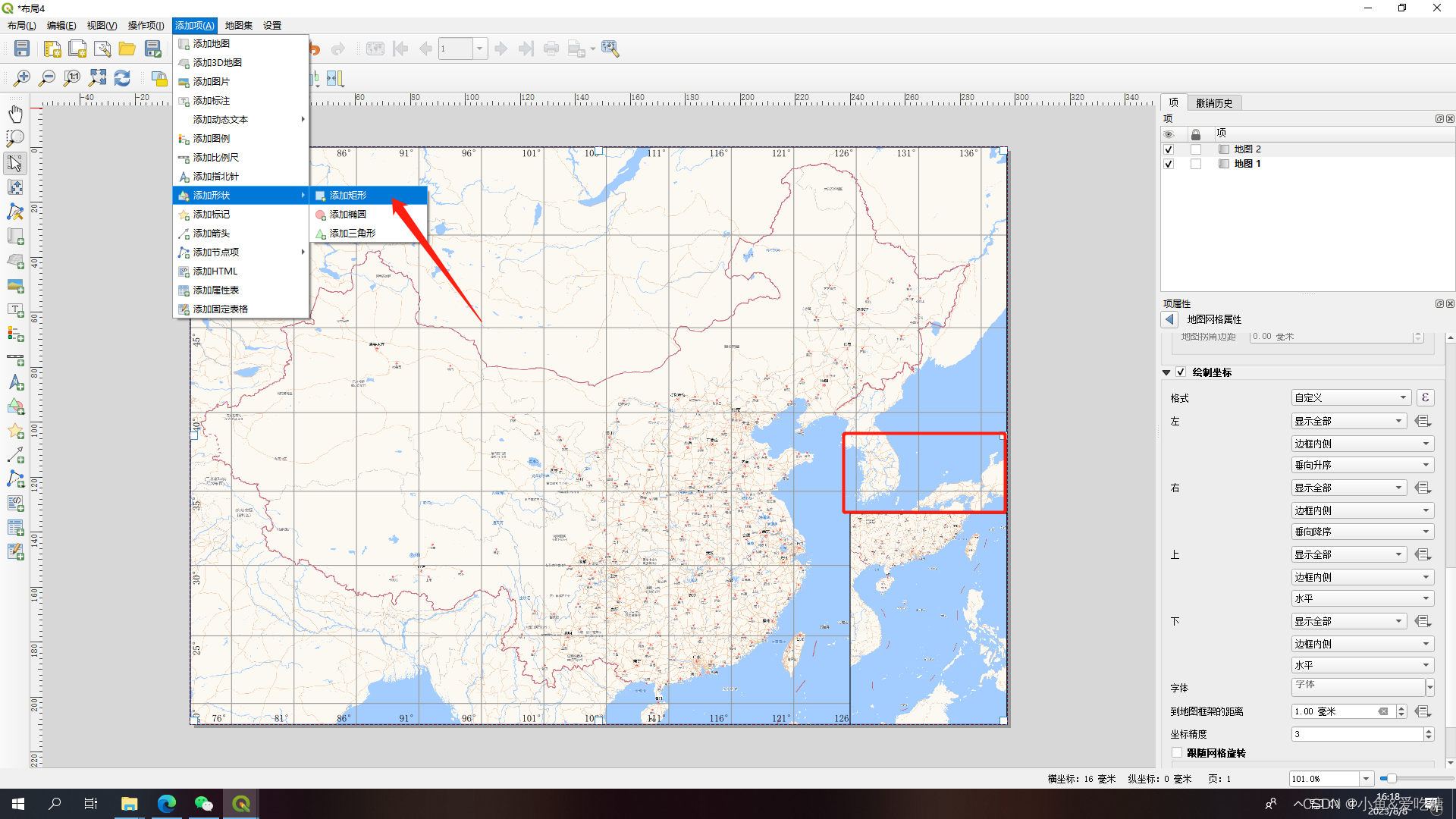Select 添加属性表 menu entry
The image size is (1456, 819).
click(x=241, y=290)
